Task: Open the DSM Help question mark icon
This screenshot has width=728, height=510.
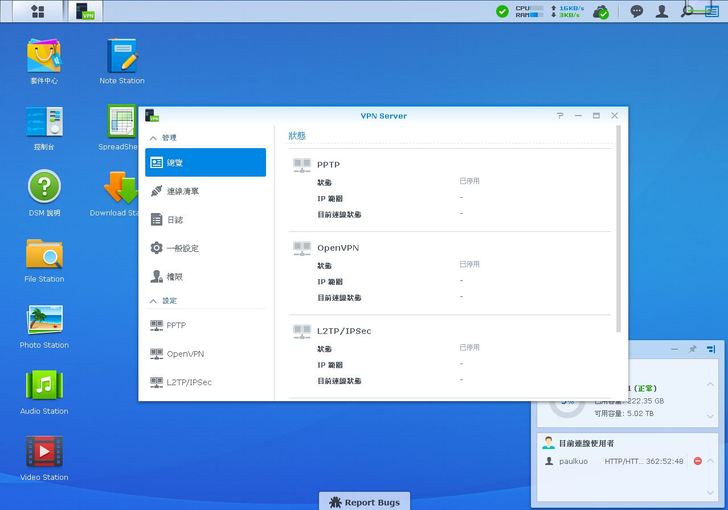Action: point(44,186)
